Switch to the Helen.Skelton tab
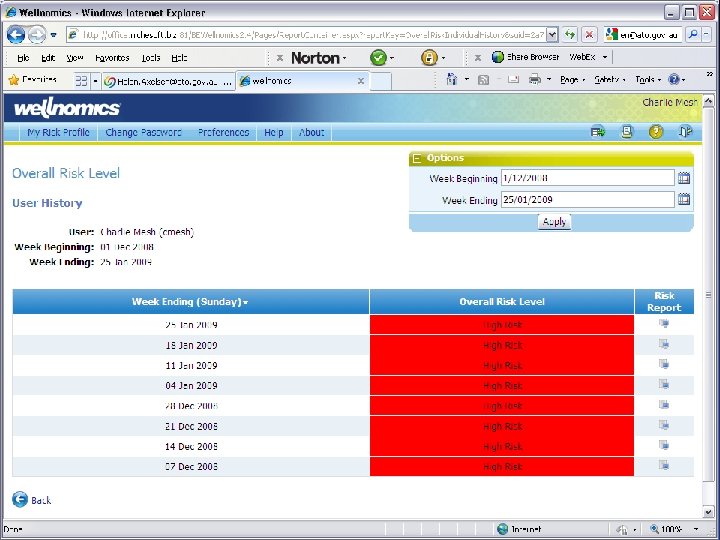This screenshot has width=720, height=540. 168,81
